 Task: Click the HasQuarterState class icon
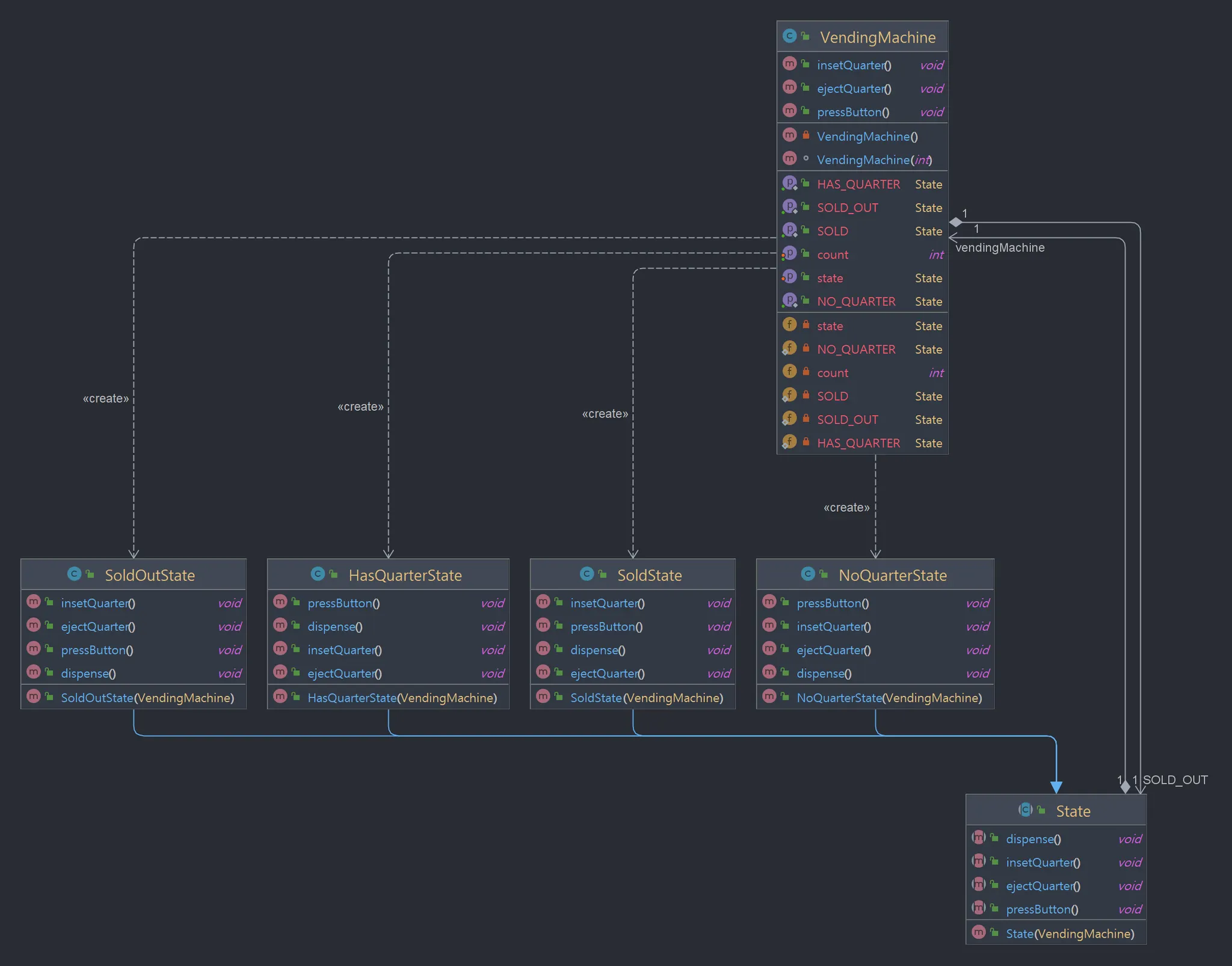point(318,574)
